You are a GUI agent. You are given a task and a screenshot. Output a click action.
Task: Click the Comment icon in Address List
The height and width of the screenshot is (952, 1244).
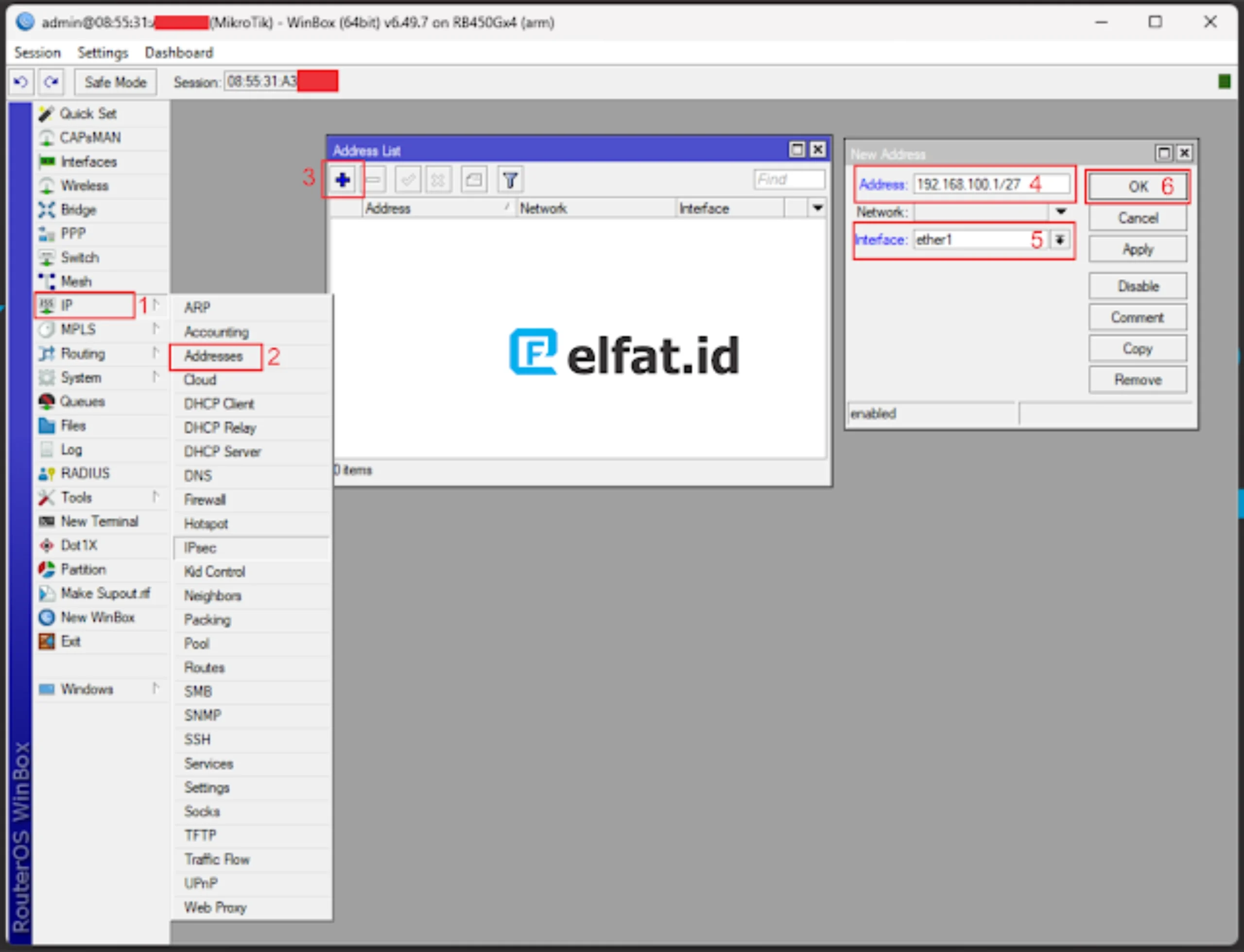474,180
